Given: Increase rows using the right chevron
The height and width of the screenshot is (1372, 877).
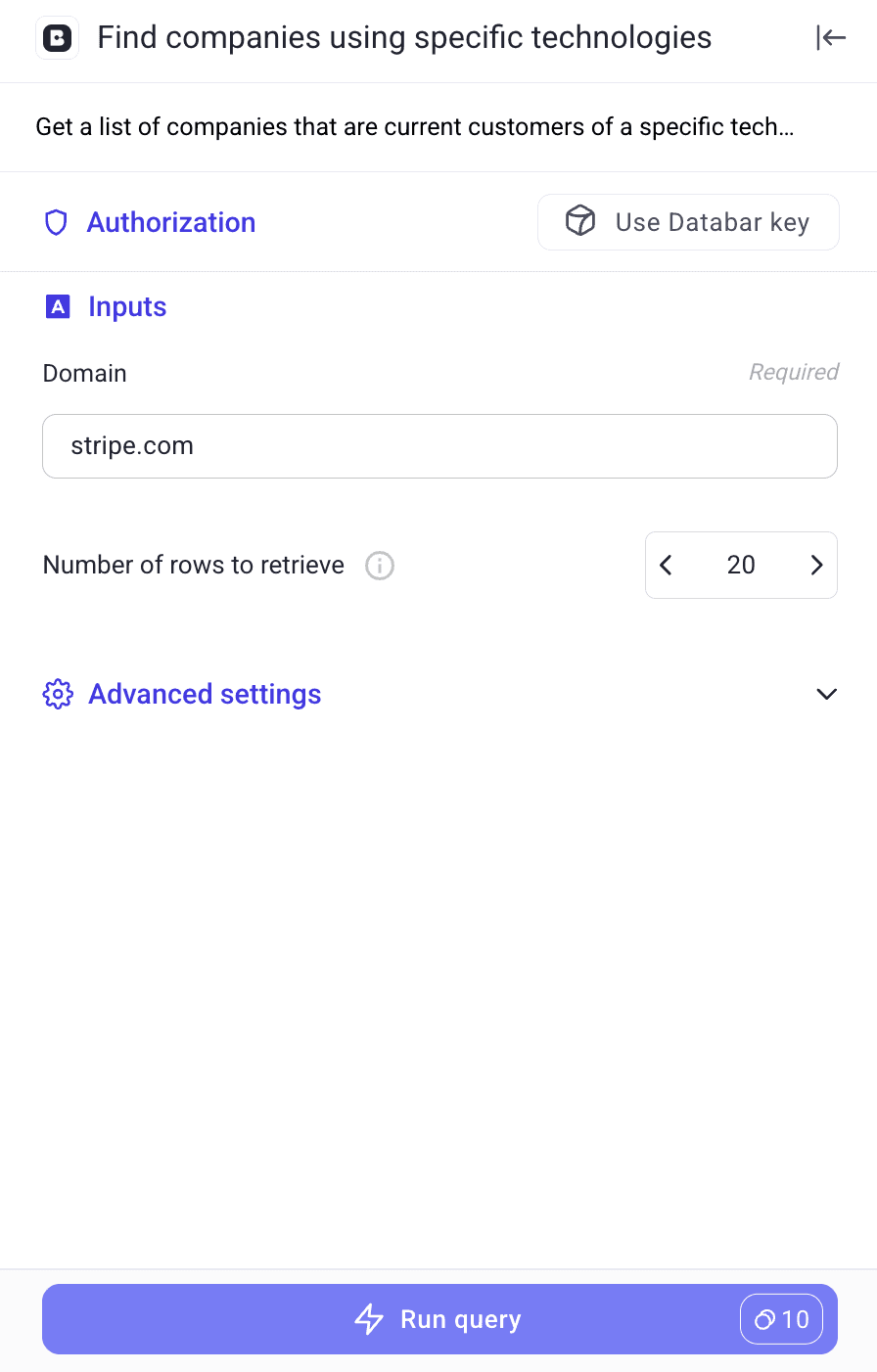Looking at the screenshot, I should pos(816,565).
